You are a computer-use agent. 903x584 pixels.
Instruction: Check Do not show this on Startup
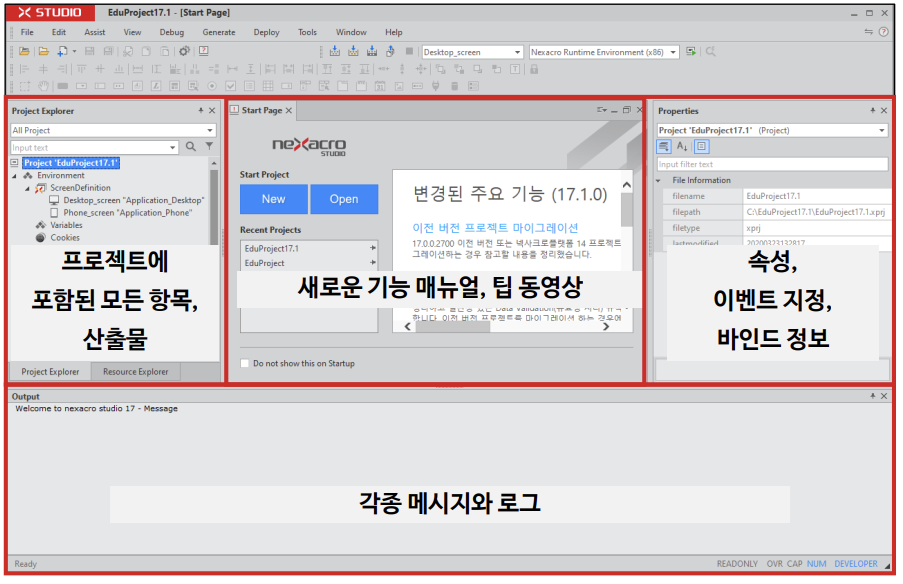pyautogui.click(x=245, y=363)
